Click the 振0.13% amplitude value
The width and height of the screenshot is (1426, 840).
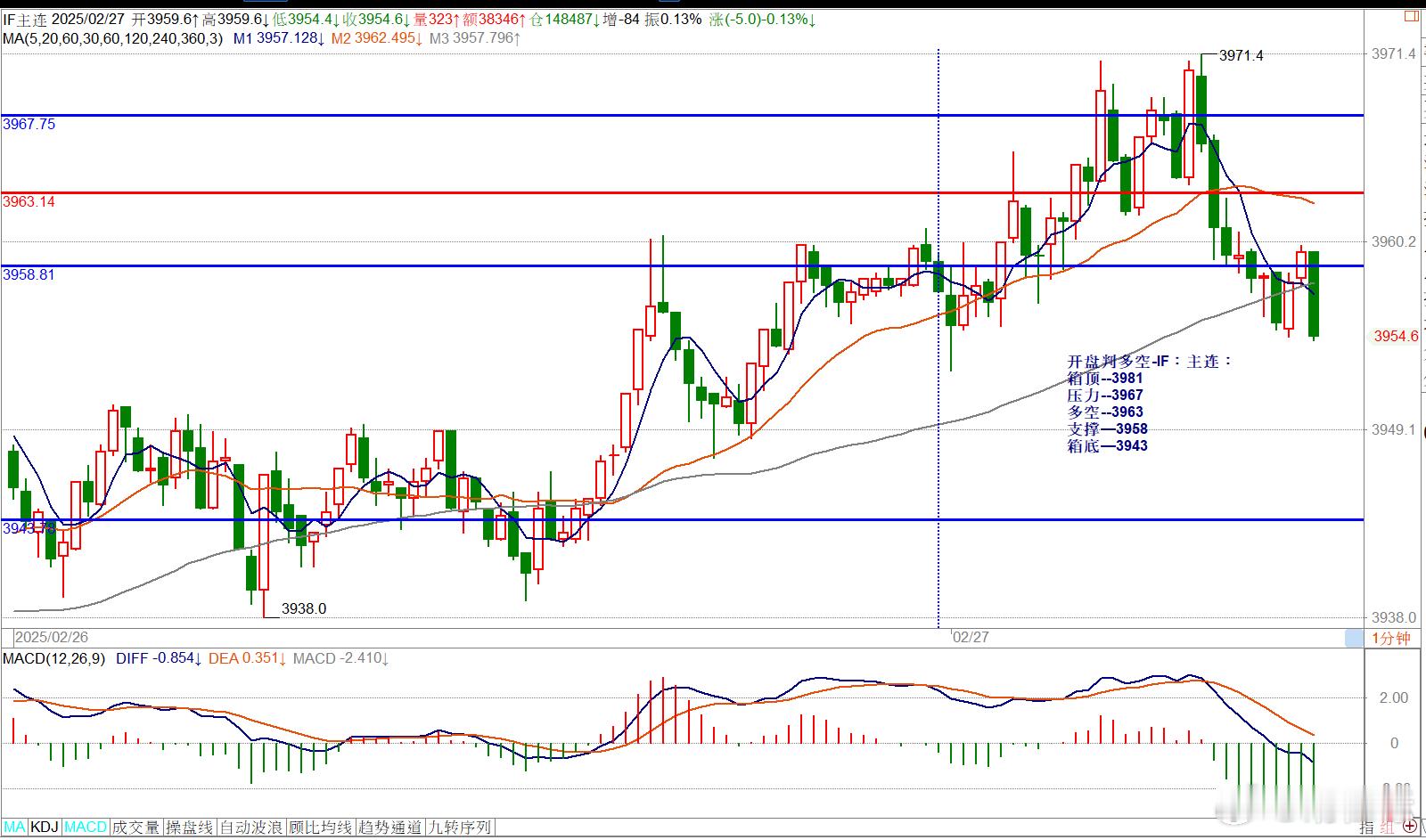674,20
